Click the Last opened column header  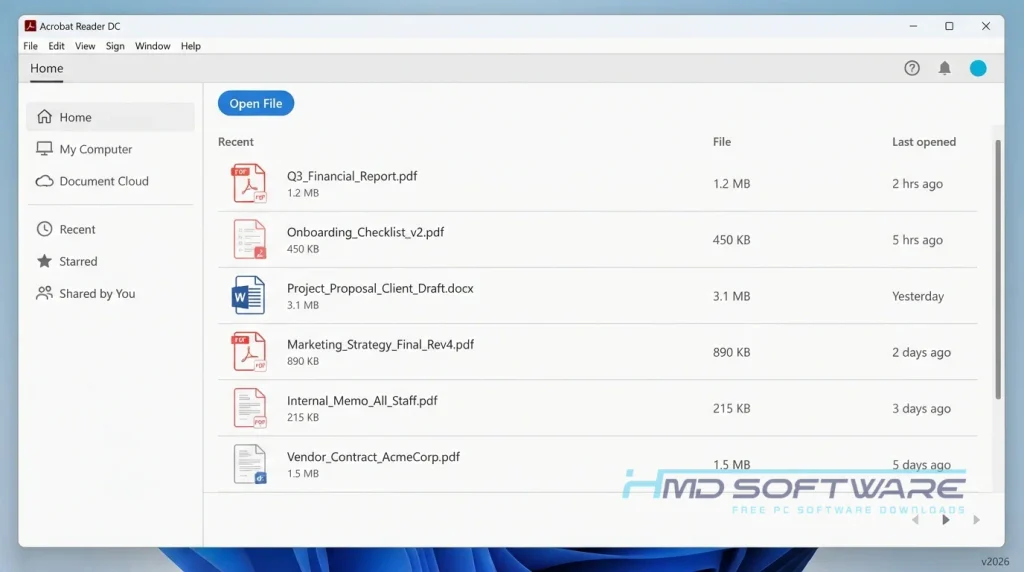923,142
